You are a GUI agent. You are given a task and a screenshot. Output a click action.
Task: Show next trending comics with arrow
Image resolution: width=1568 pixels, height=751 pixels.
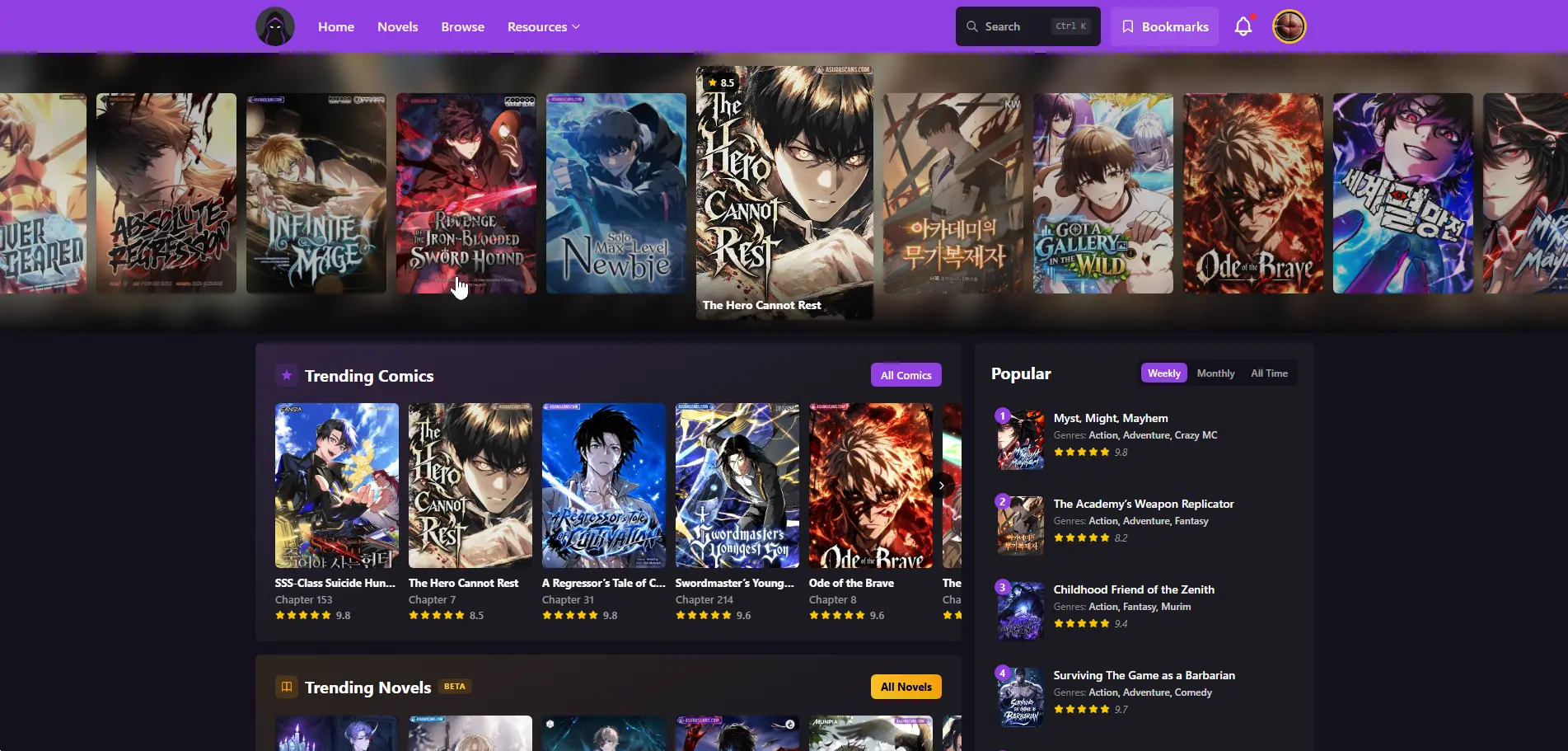pos(941,486)
